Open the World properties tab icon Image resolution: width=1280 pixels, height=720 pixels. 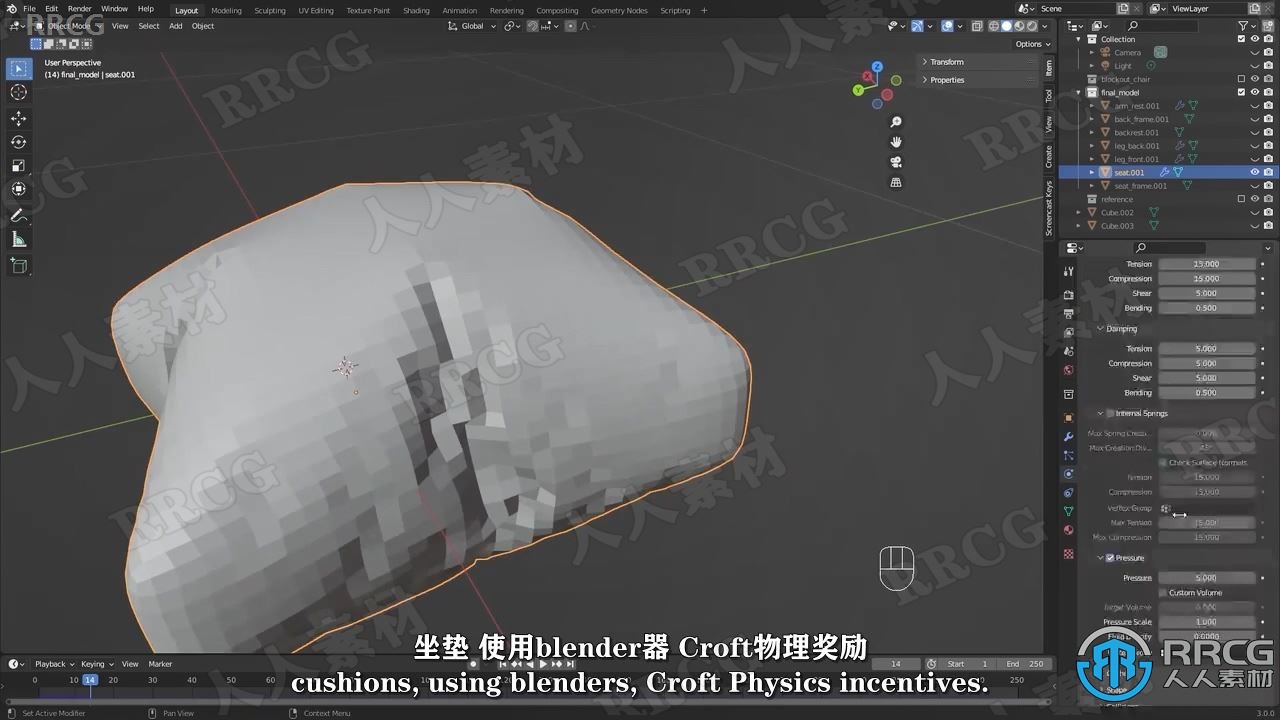1069,370
